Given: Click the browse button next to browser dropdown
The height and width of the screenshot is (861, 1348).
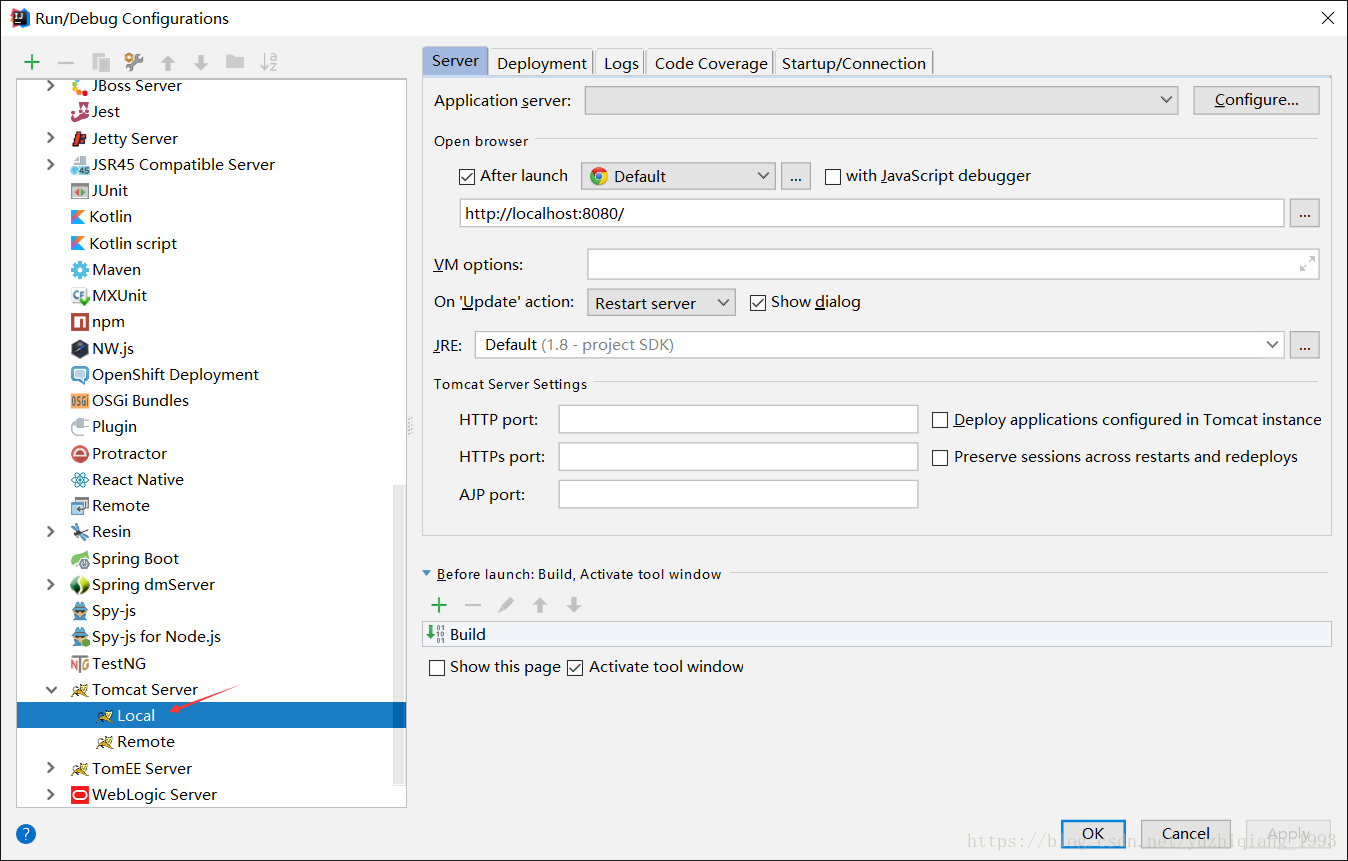Looking at the screenshot, I should pyautogui.click(x=795, y=176).
